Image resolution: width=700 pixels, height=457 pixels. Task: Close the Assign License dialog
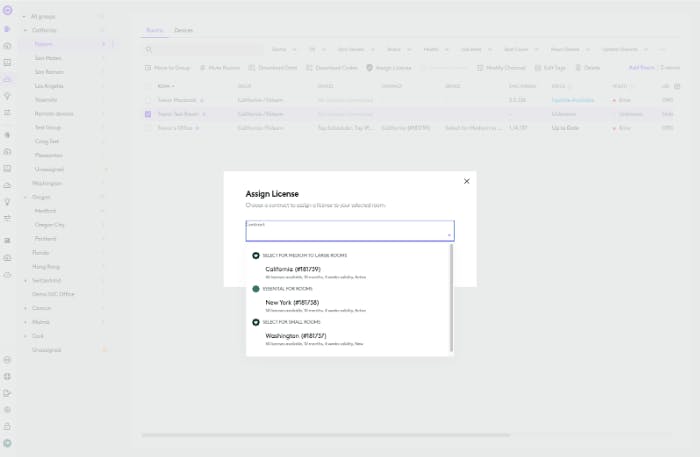coord(466,181)
